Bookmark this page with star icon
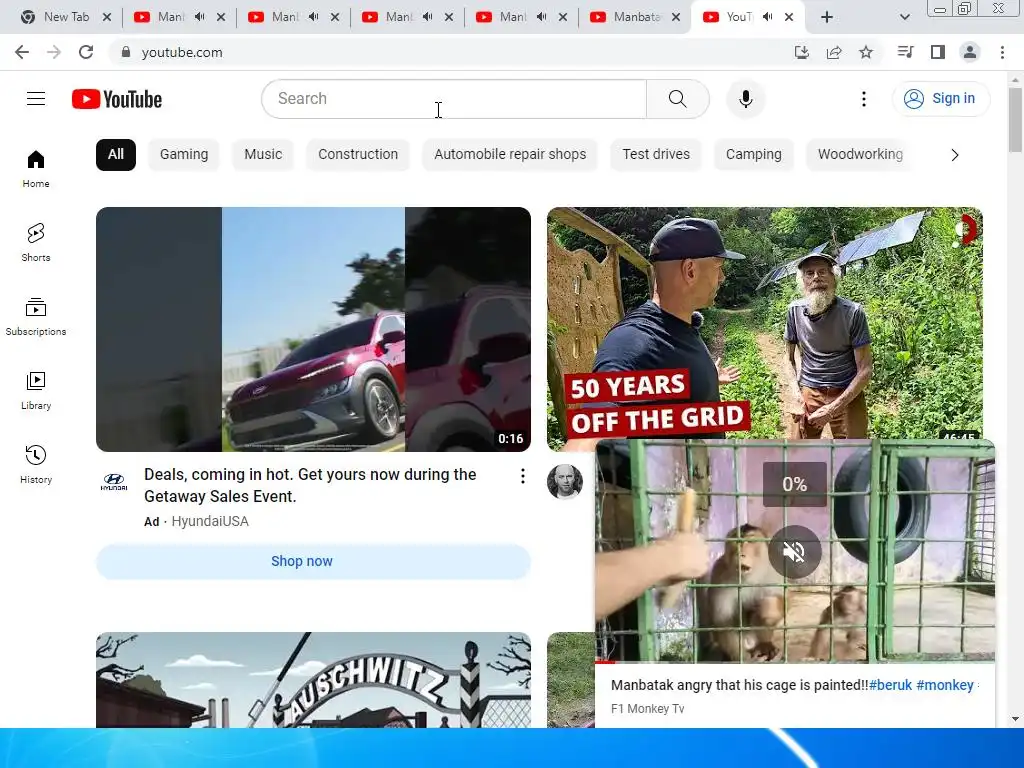 tap(866, 52)
